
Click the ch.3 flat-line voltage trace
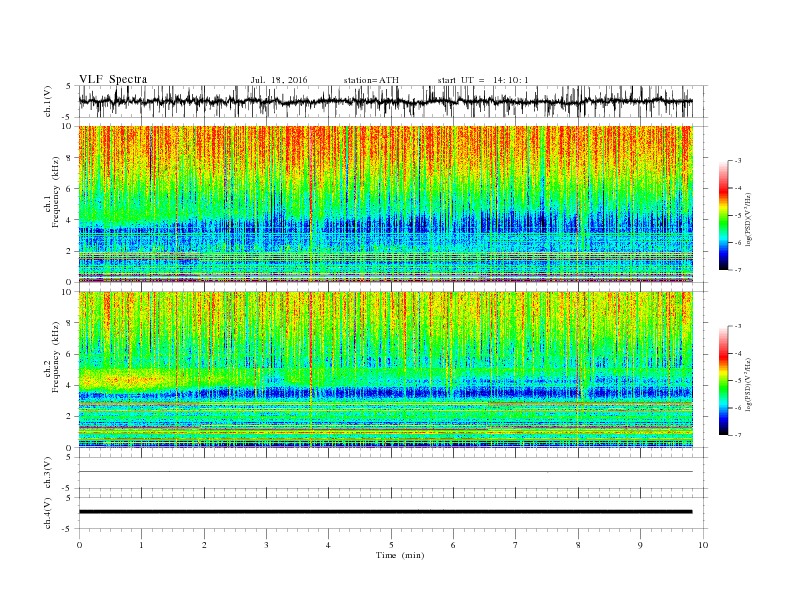point(385,472)
